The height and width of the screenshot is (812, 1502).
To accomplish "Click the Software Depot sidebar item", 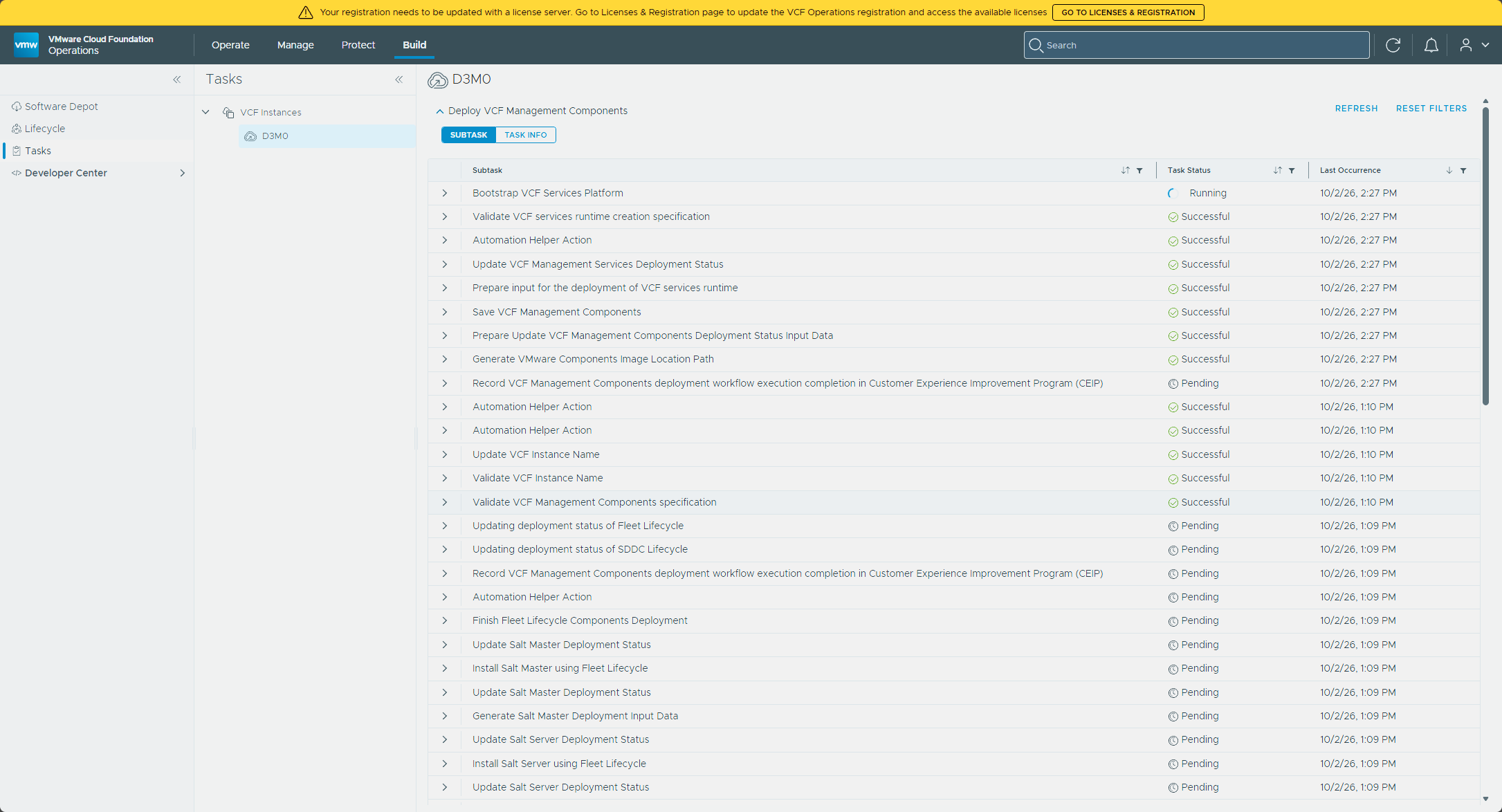I will (61, 107).
